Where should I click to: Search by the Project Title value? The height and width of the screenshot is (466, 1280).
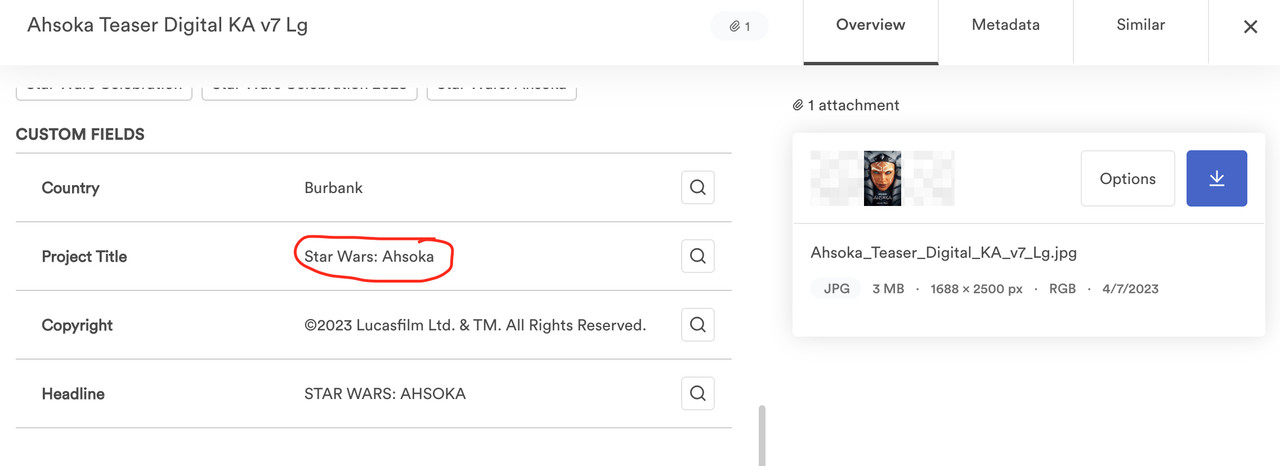tap(698, 256)
